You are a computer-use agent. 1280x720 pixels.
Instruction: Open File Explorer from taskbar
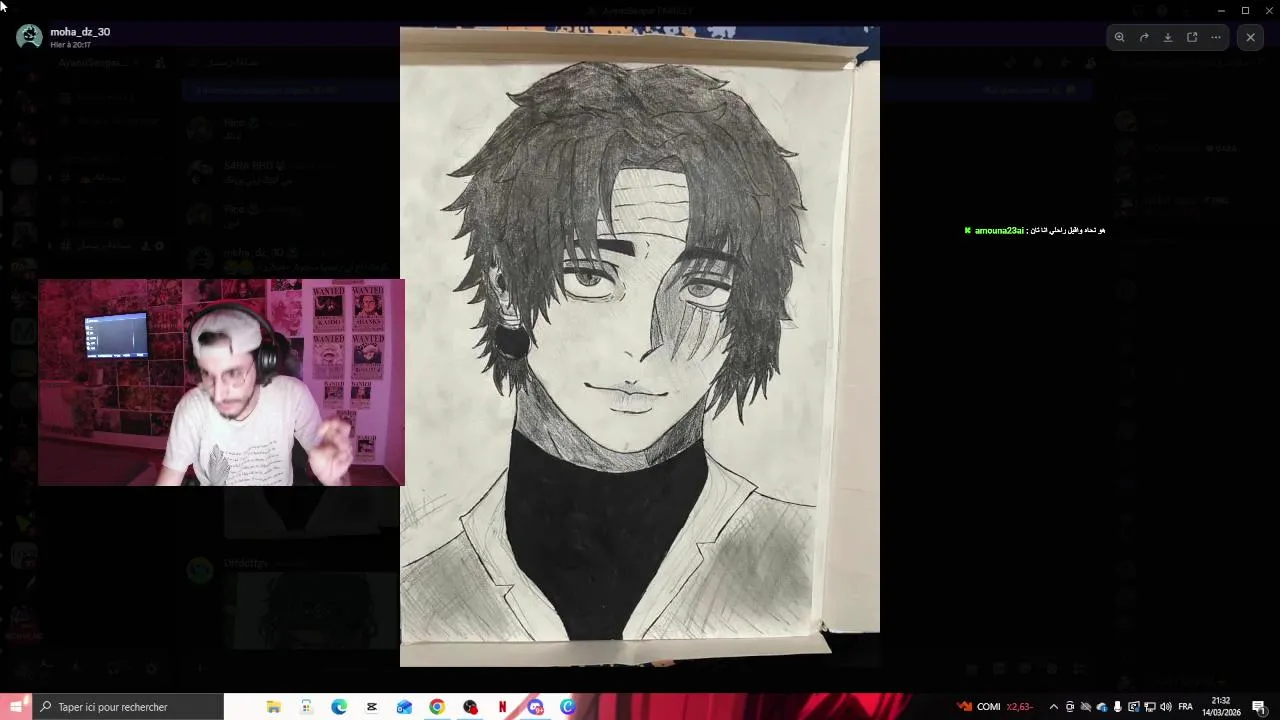pyautogui.click(x=274, y=707)
